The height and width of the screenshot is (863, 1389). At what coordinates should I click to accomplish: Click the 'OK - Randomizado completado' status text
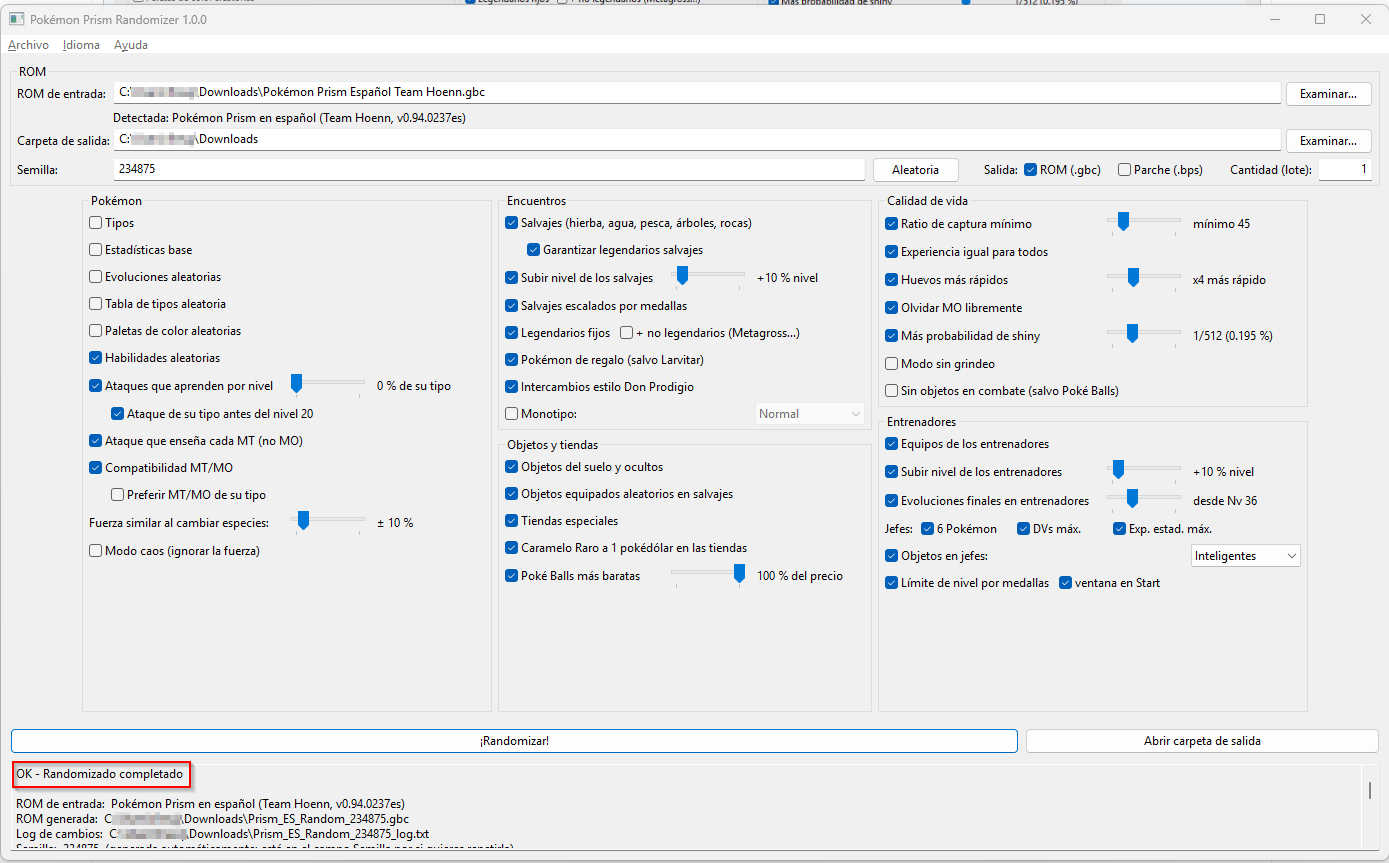point(100,774)
